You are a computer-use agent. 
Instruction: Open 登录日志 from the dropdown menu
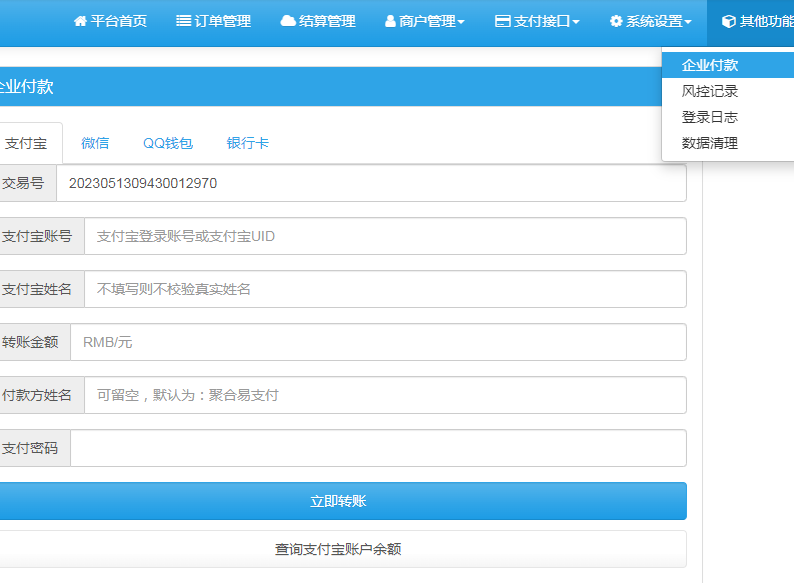pos(728,117)
